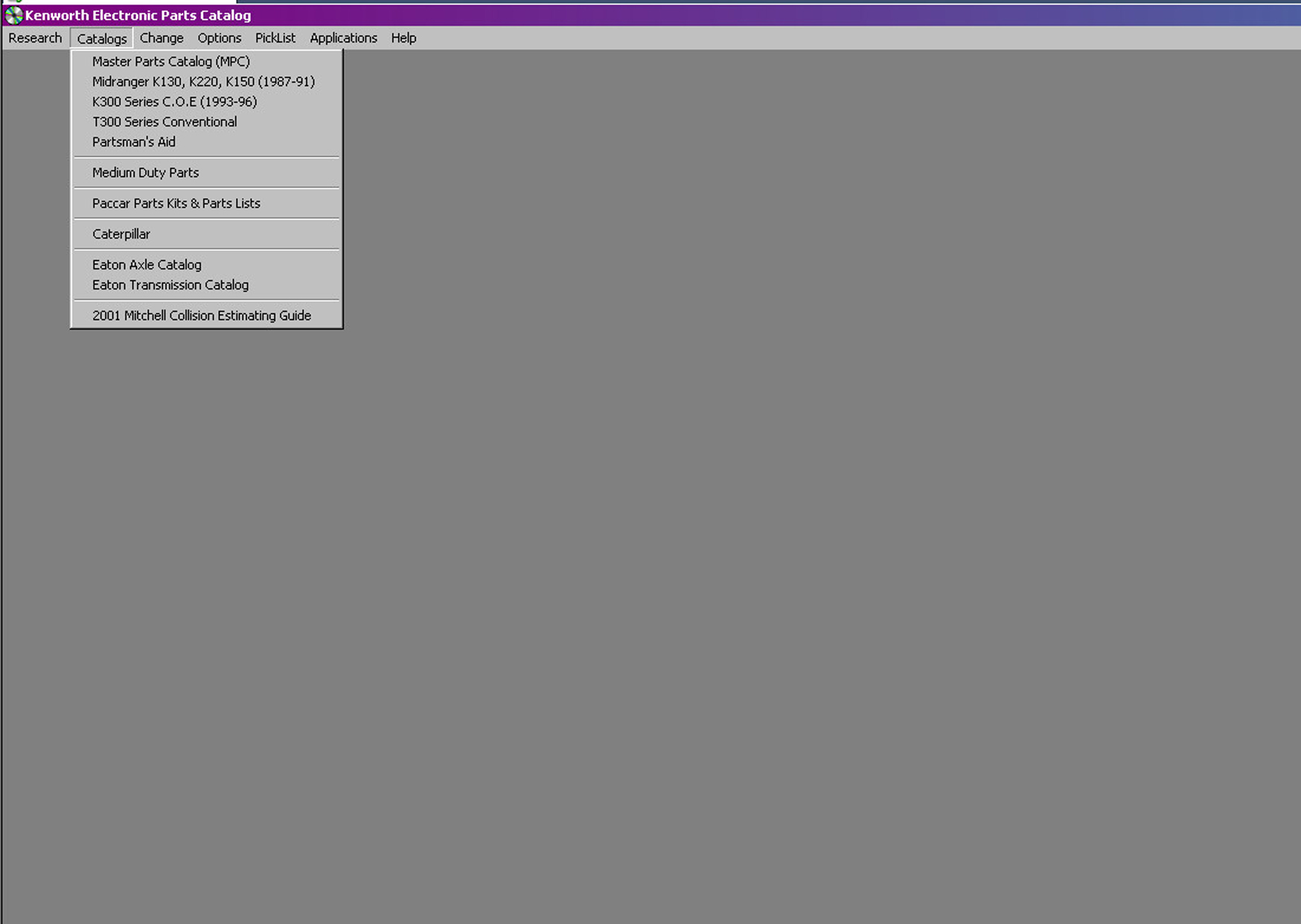Open Paccar Parts Kits & Parts Lists
This screenshot has height=924, width=1301.
pos(176,203)
